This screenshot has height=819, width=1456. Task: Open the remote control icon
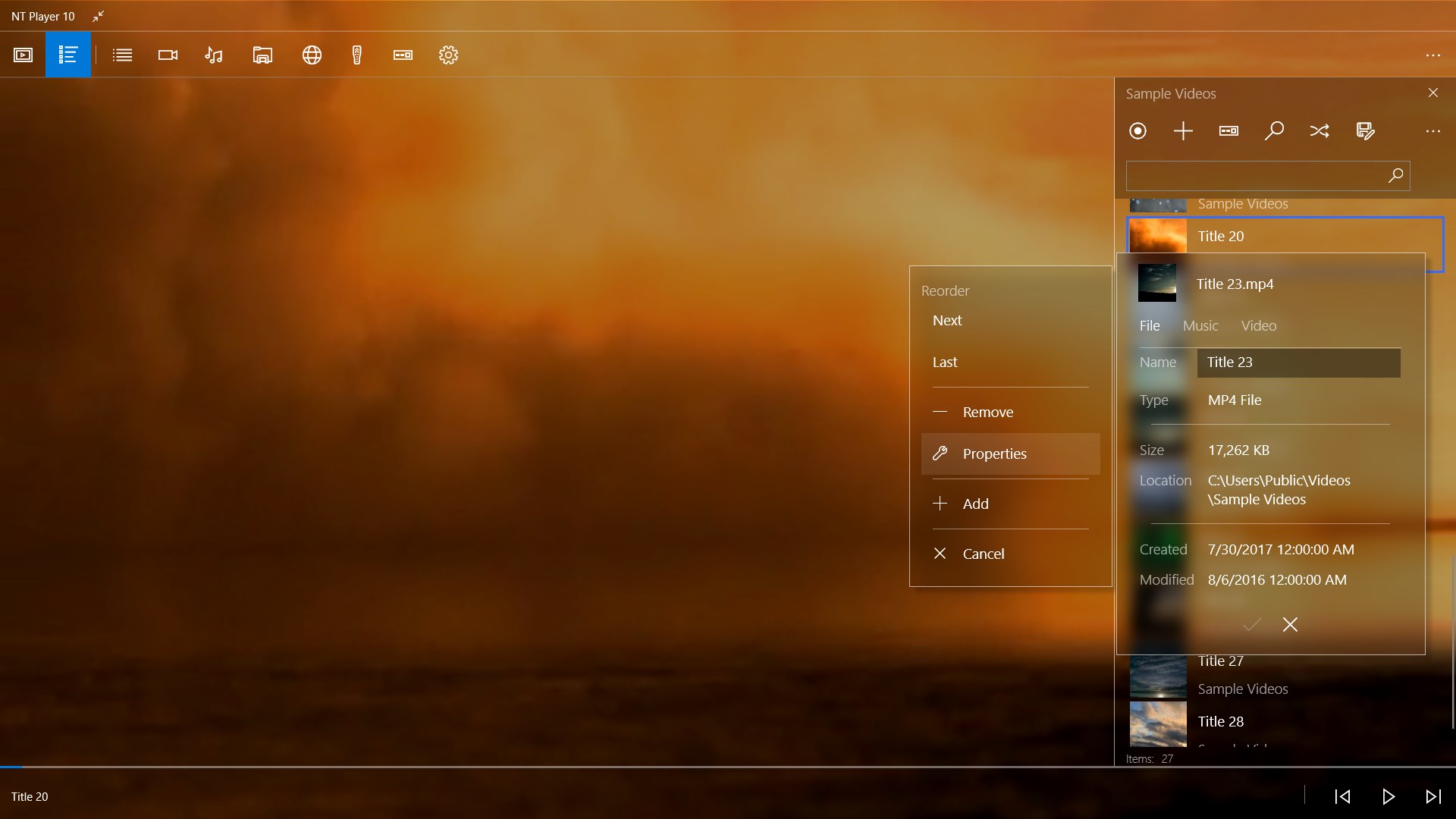pos(357,55)
